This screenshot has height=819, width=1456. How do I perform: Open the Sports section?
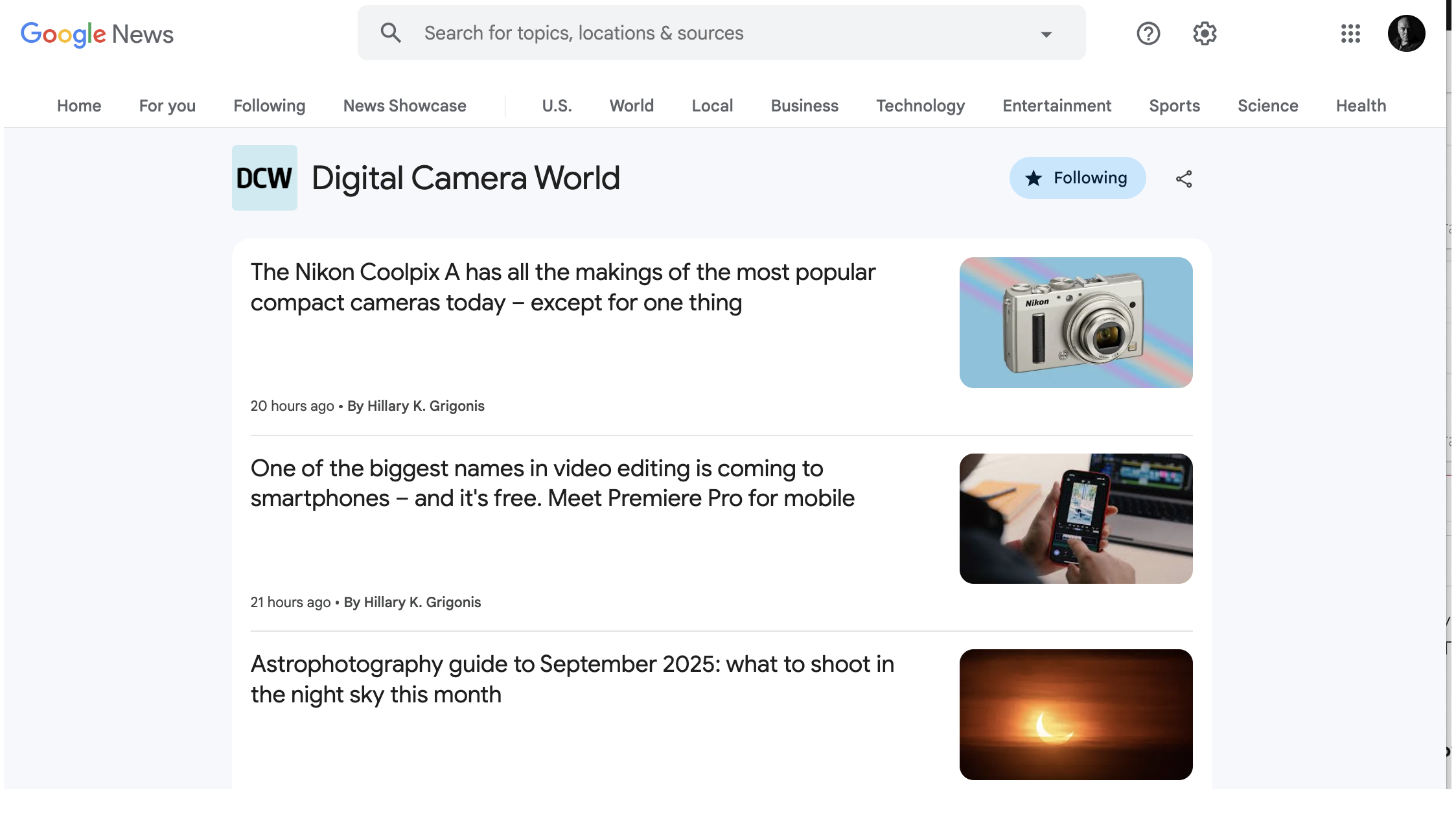point(1174,106)
